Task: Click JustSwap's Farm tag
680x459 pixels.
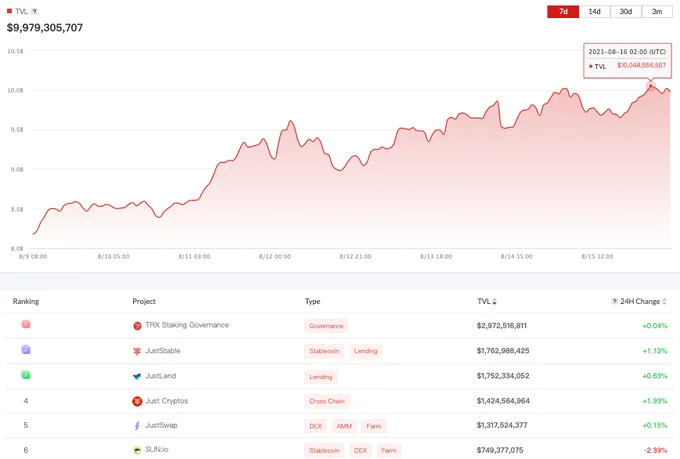Action: coord(374,426)
